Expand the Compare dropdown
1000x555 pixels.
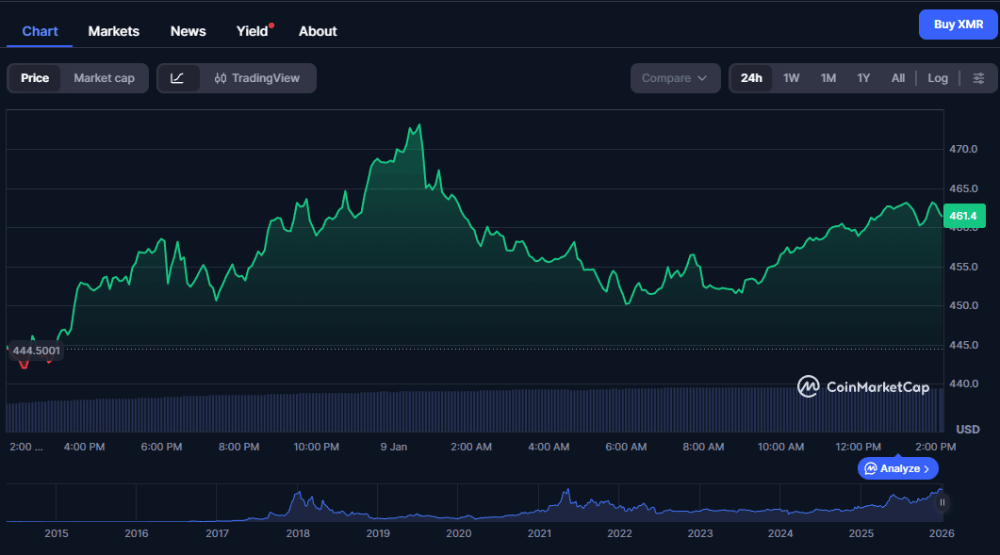(675, 78)
